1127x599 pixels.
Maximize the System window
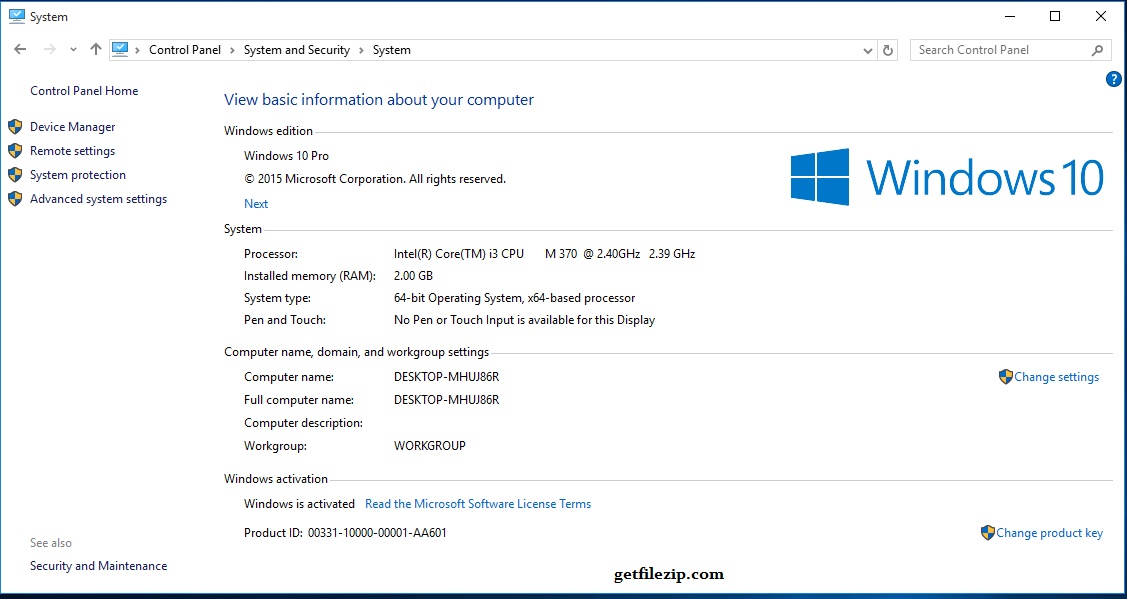1055,17
